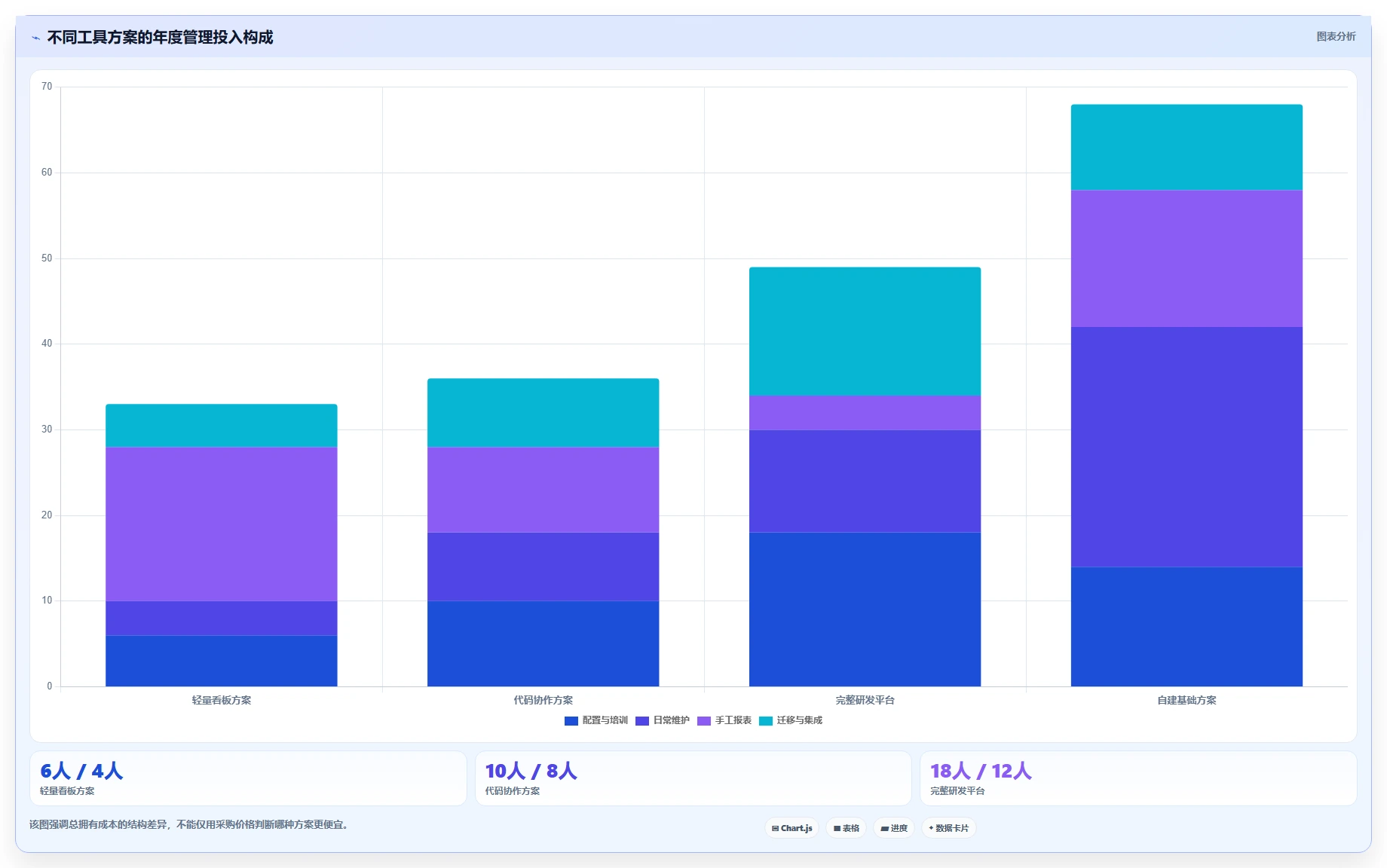Click the 手工报表 purple segment of 轻量看板方案 bar

[222, 524]
